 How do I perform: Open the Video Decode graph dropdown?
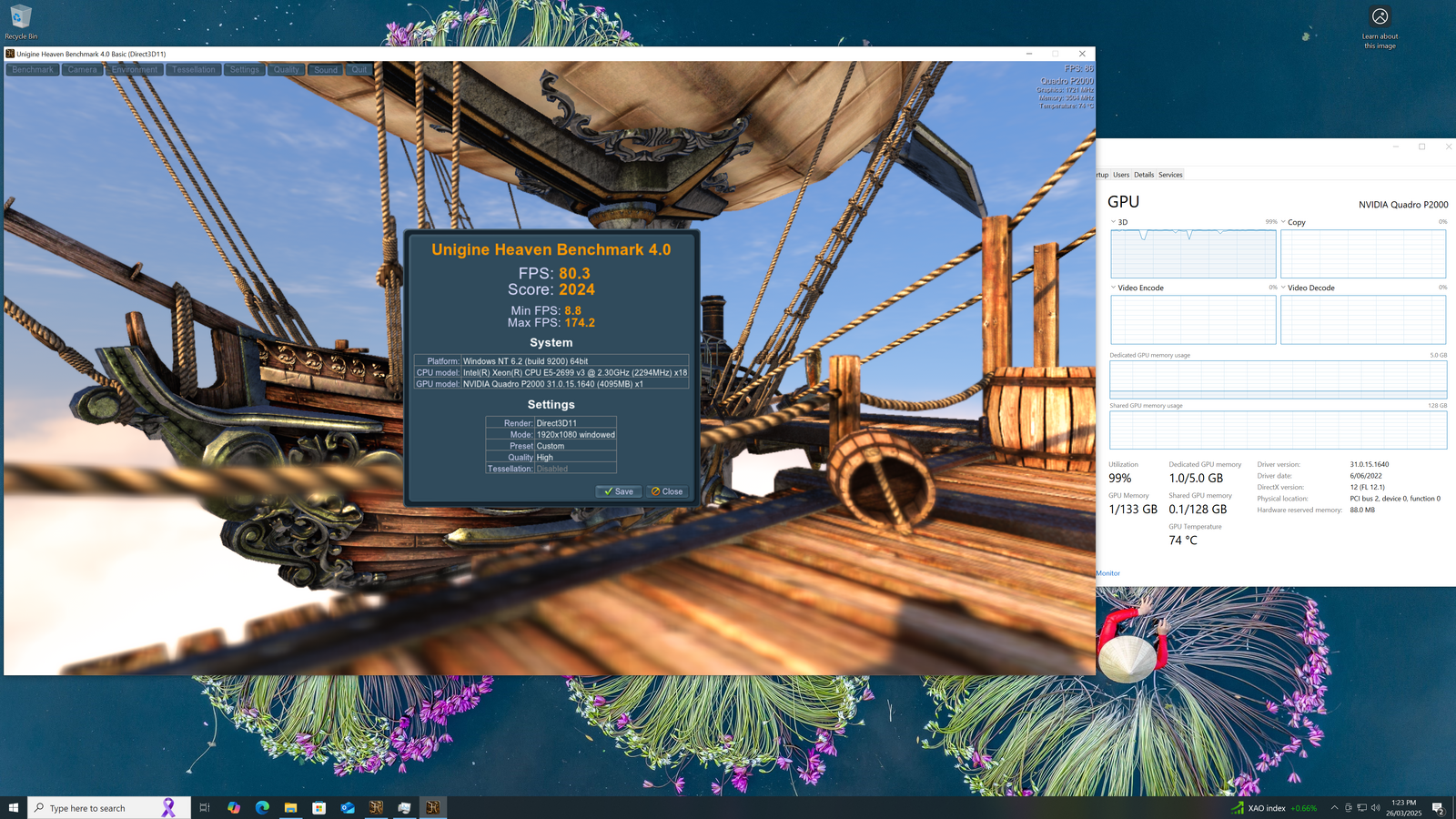[1283, 288]
